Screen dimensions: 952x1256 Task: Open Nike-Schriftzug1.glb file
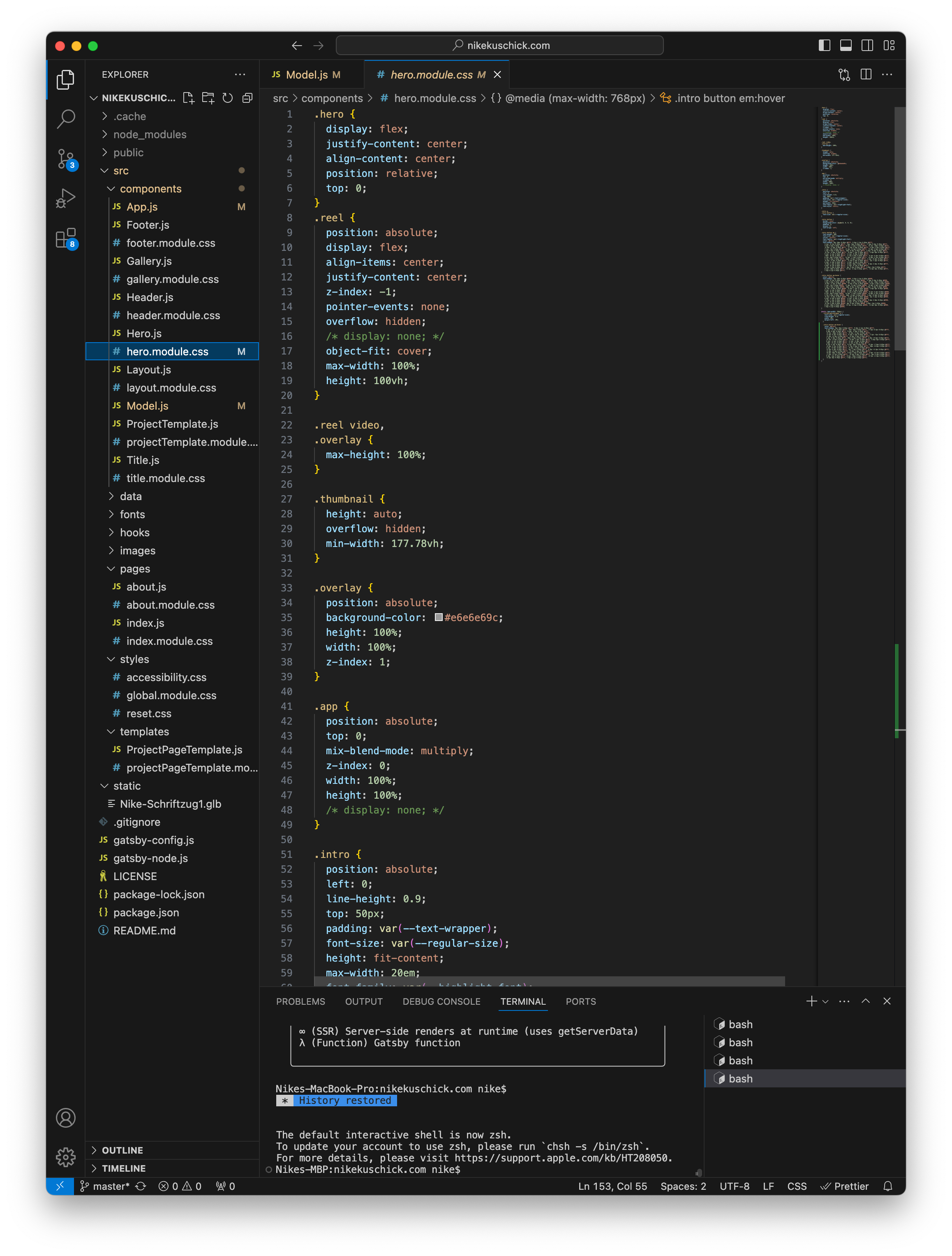pos(173,804)
